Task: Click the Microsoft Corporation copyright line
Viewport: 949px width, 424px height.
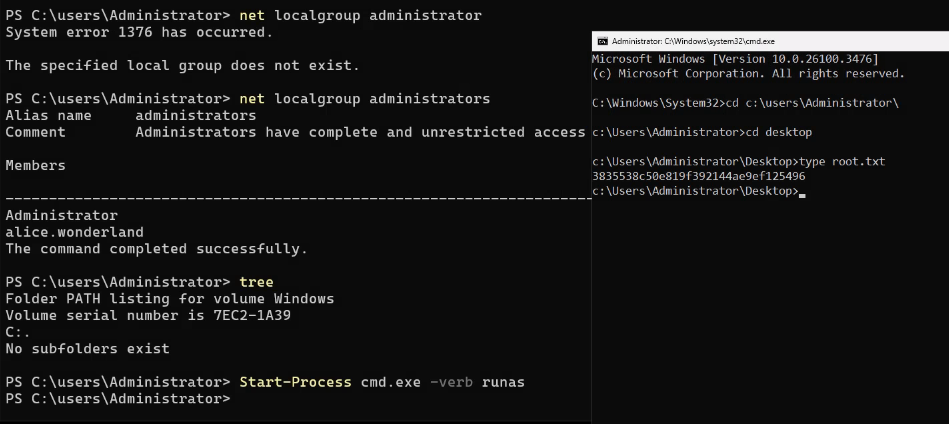Action: (x=748, y=74)
